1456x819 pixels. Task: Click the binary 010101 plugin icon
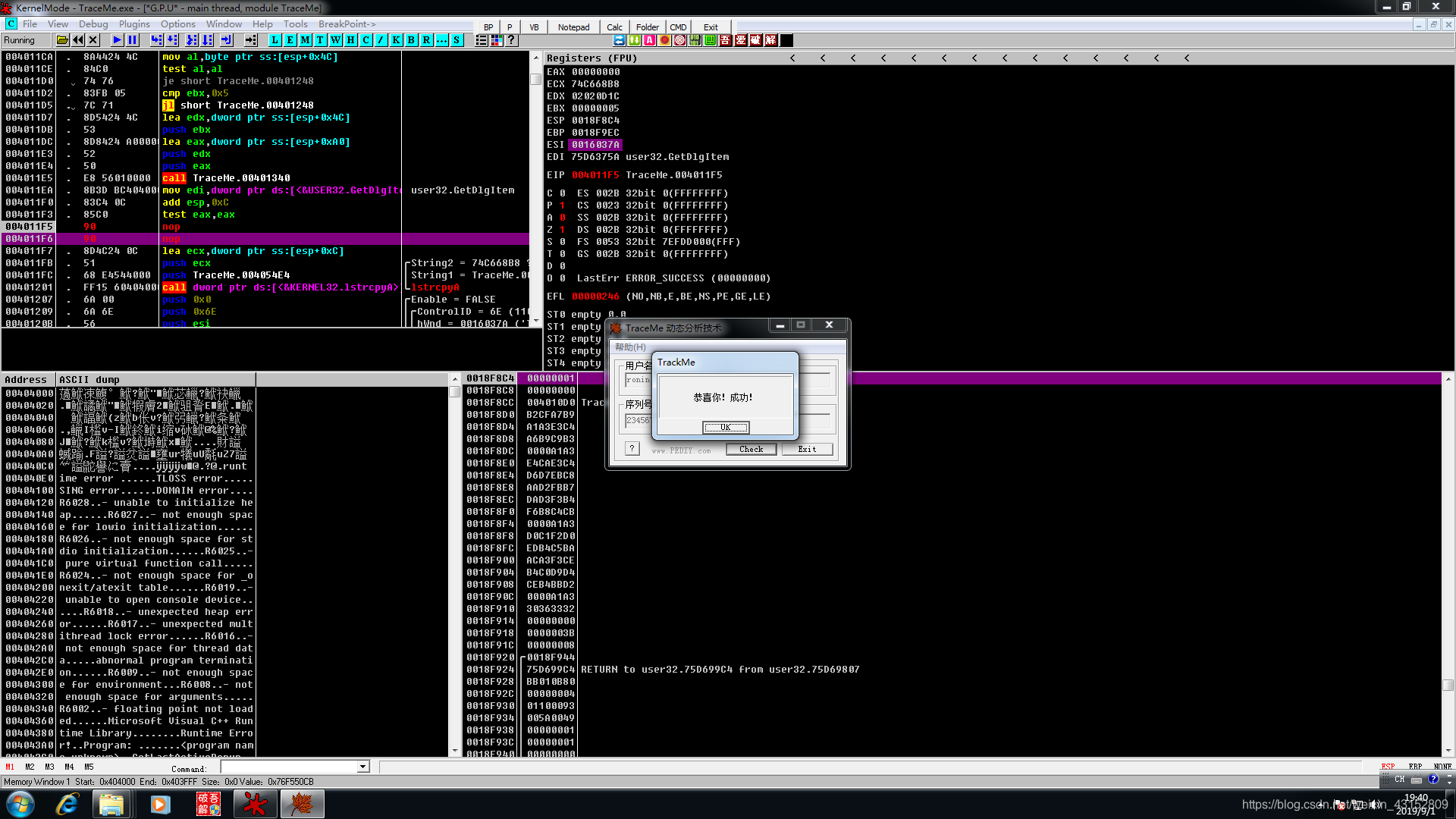(x=695, y=40)
